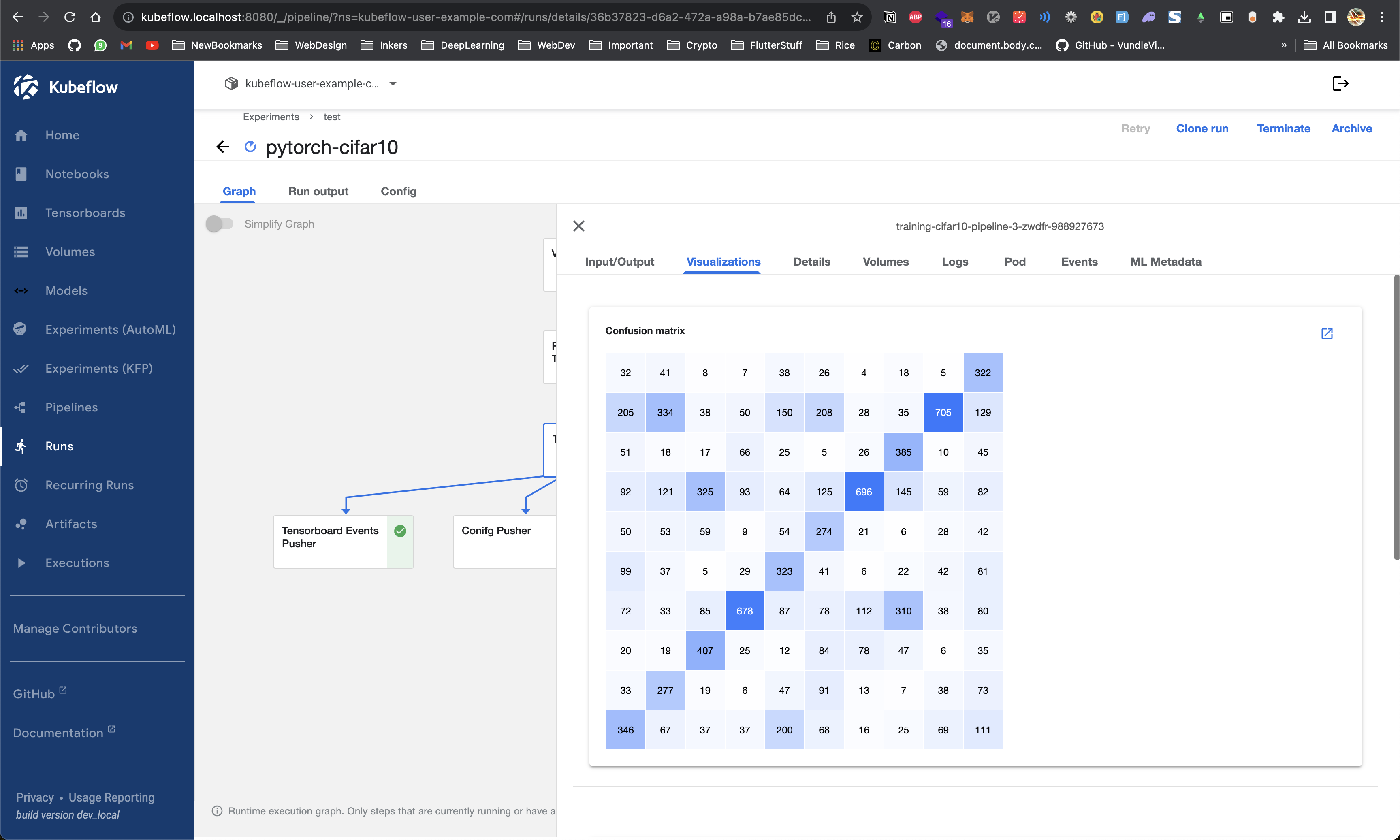This screenshot has height=840, width=1400.
Task: Toggle the Simplify Graph switch
Action: coord(219,224)
